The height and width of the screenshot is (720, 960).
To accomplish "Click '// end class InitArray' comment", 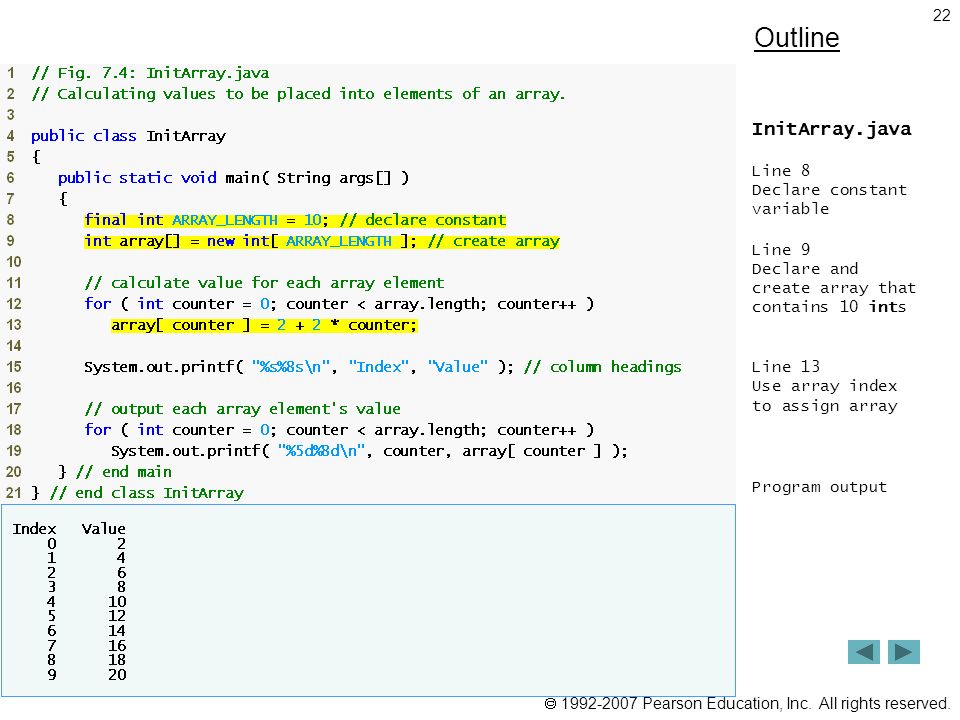I will coord(146,493).
